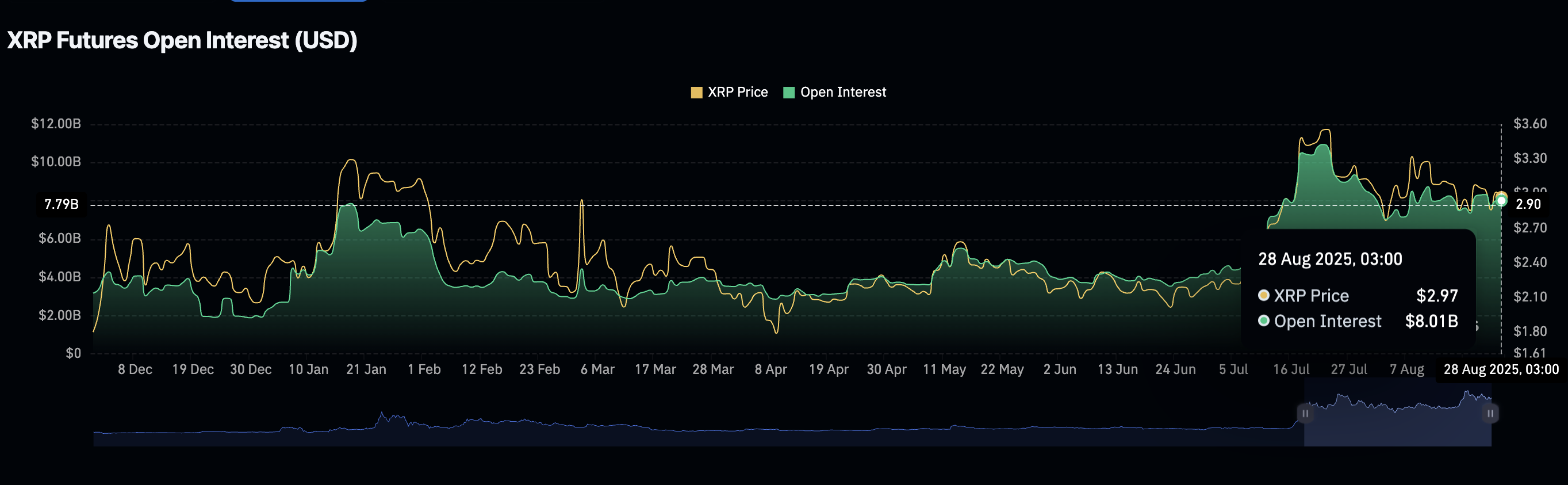Viewport: 1568px width, 485px height.
Task: Click the 28 Aug 2025, 03:00 x-axis label
Action: [1500, 369]
